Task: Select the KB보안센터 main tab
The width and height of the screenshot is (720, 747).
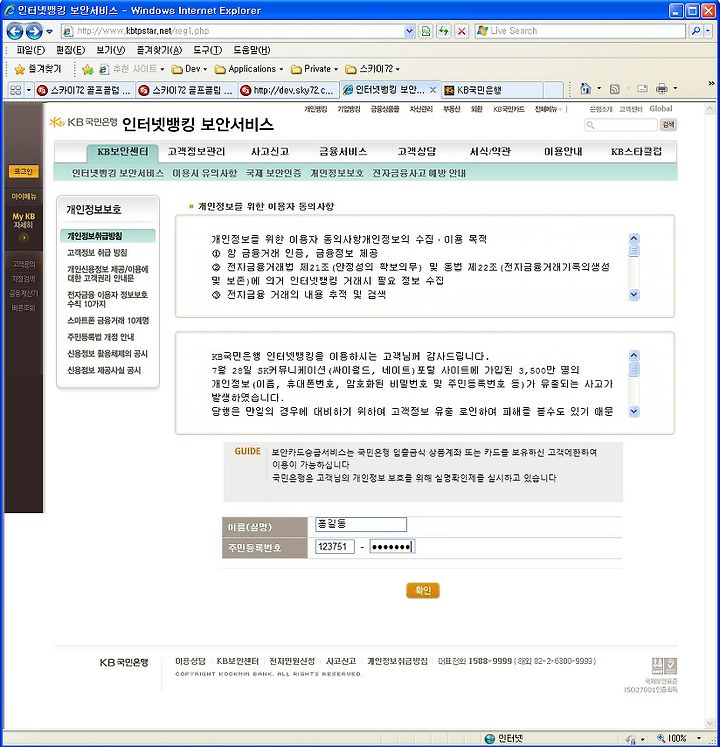Action: click(122, 152)
